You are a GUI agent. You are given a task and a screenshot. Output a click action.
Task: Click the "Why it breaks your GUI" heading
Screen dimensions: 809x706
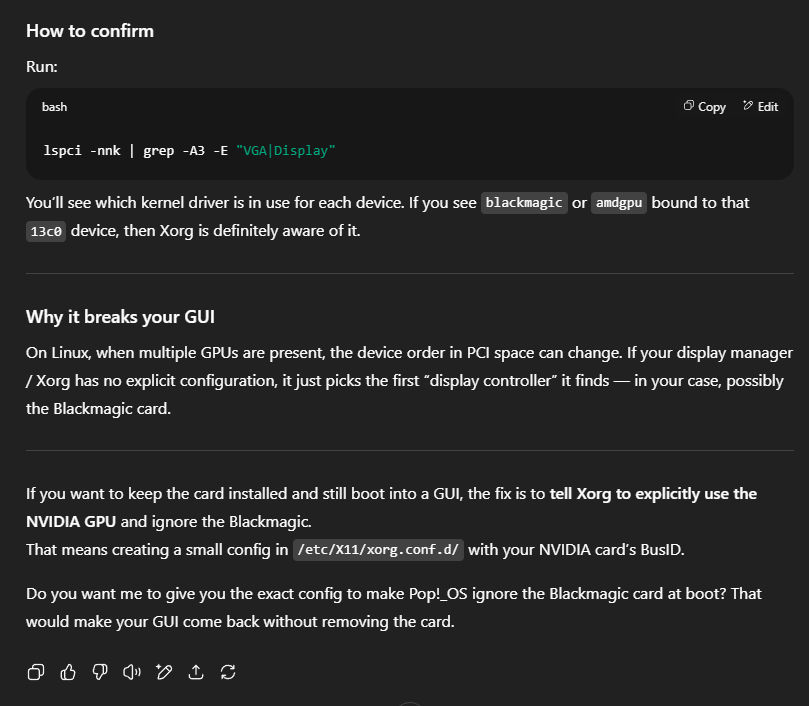click(120, 317)
